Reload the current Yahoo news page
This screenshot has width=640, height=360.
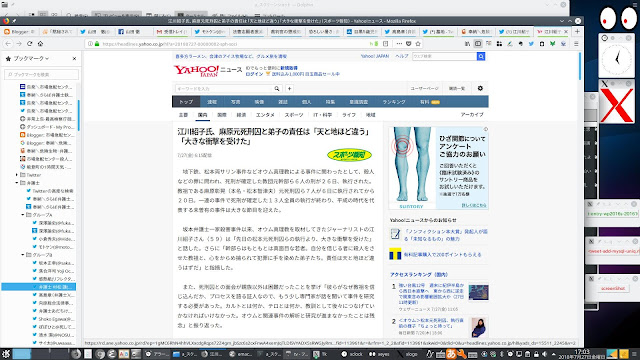pyautogui.click(x=29, y=44)
